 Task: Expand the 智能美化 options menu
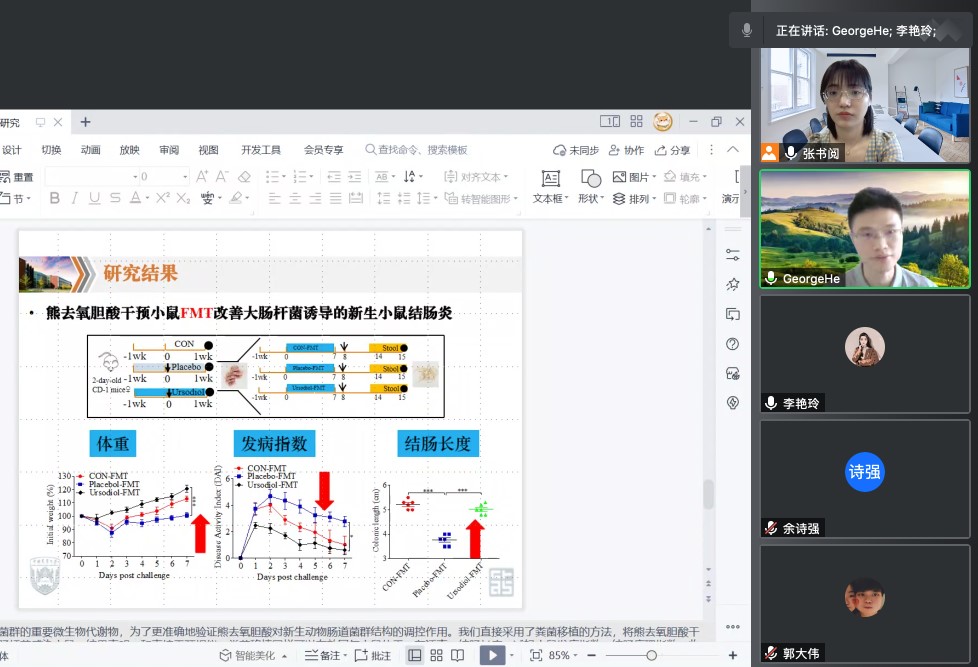tap(285, 656)
